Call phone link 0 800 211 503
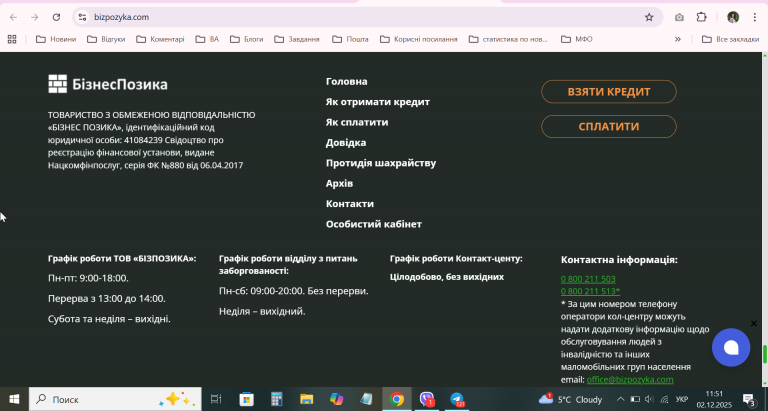The image size is (768, 411). 588,279
